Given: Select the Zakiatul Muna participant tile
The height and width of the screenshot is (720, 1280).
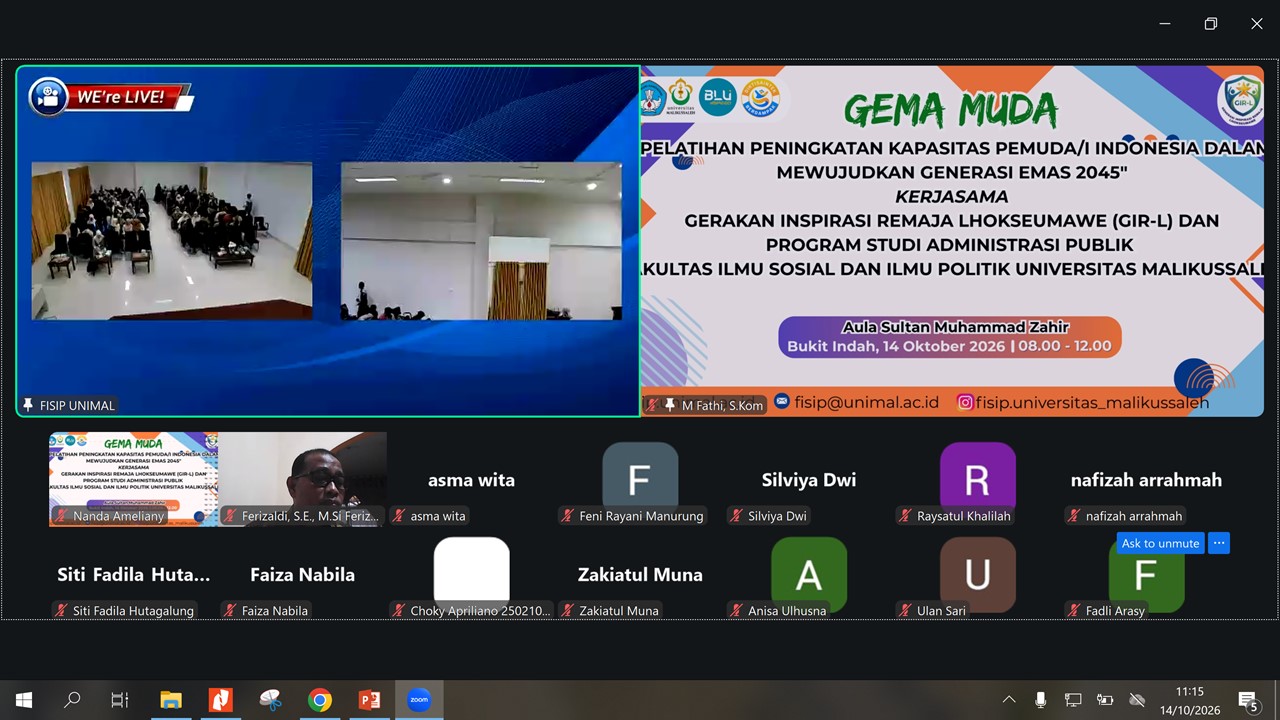Looking at the screenshot, I should (x=640, y=574).
